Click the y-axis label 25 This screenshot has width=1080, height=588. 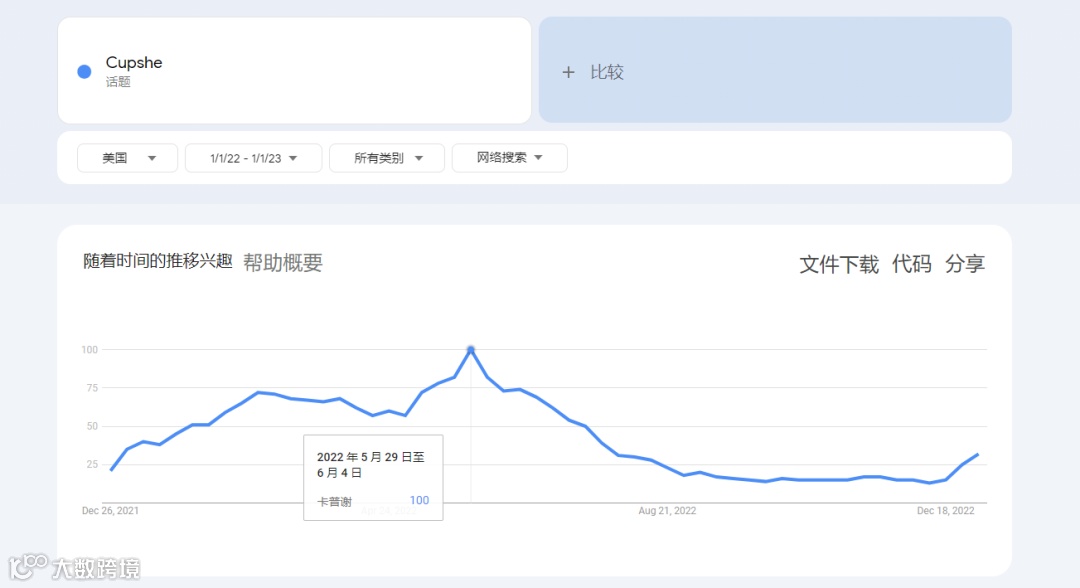point(92,464)
